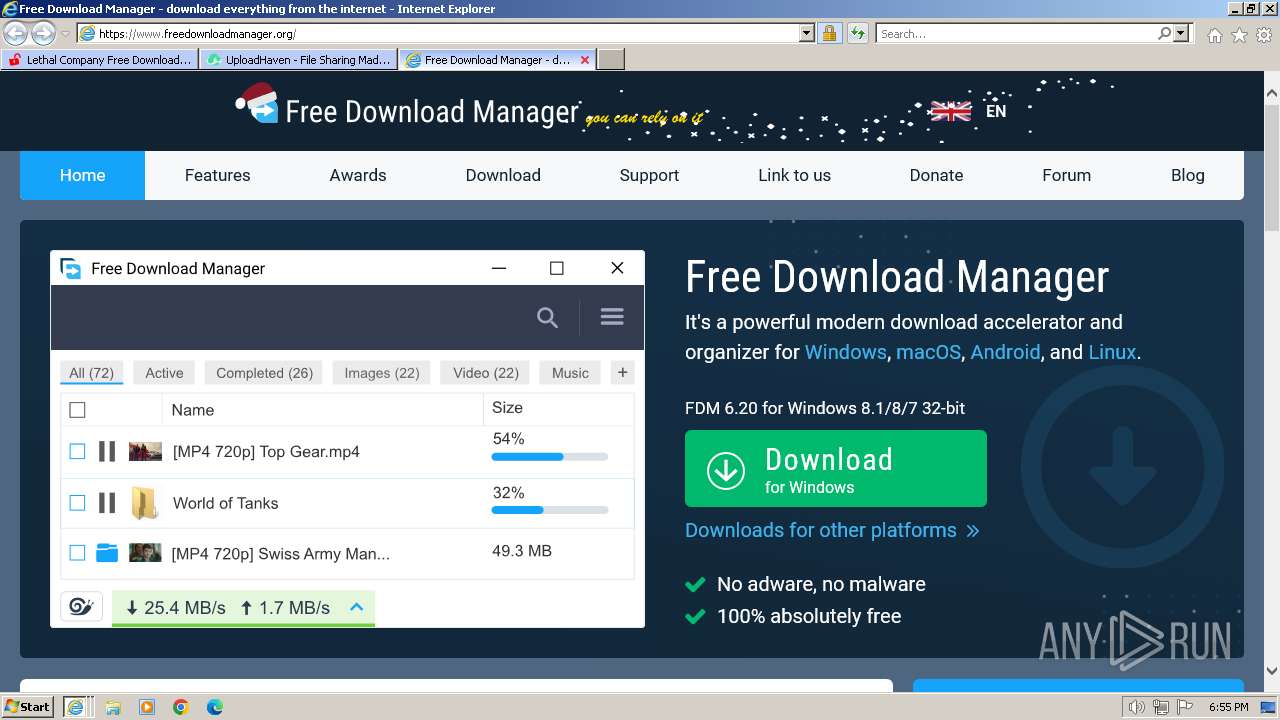Click pause icon for Top Gear.mp4
Screen dimensions: 1280x720
coord(107,451)
